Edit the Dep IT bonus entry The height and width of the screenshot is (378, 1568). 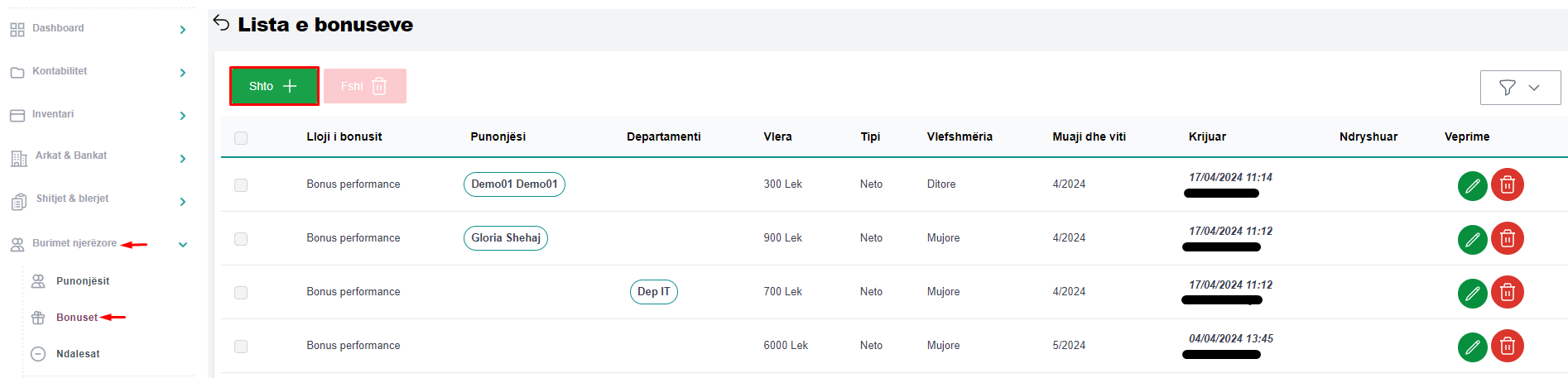tap(1472, 293)
